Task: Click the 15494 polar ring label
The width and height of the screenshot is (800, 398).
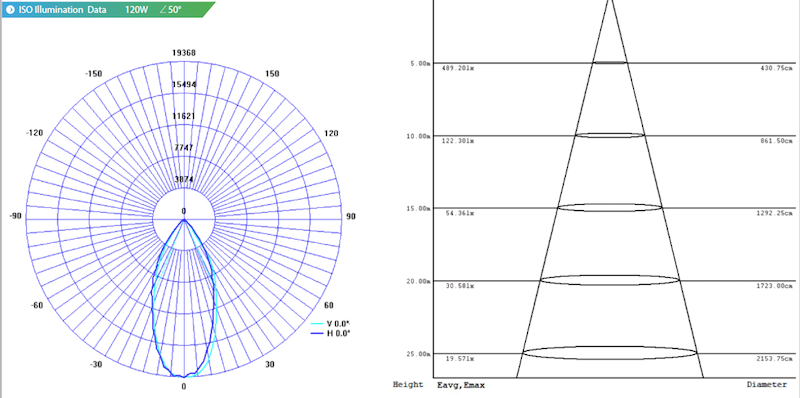Action: tap(184, 84)
